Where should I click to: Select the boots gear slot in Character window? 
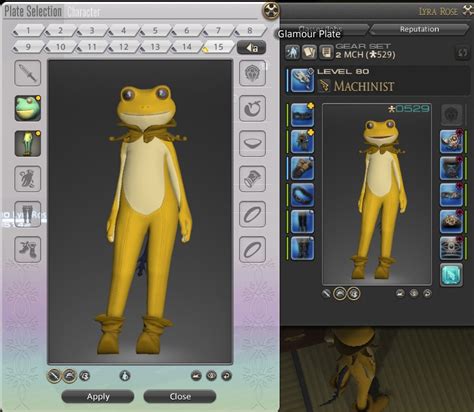(x=302, y=248)
